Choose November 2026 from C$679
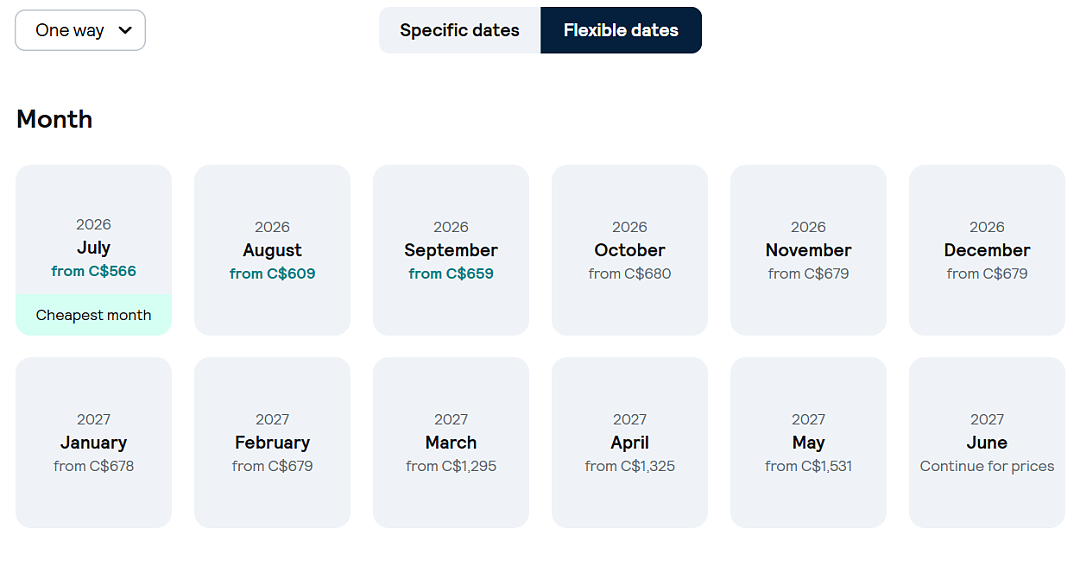The image size is (1080, 572). [808, 250]
